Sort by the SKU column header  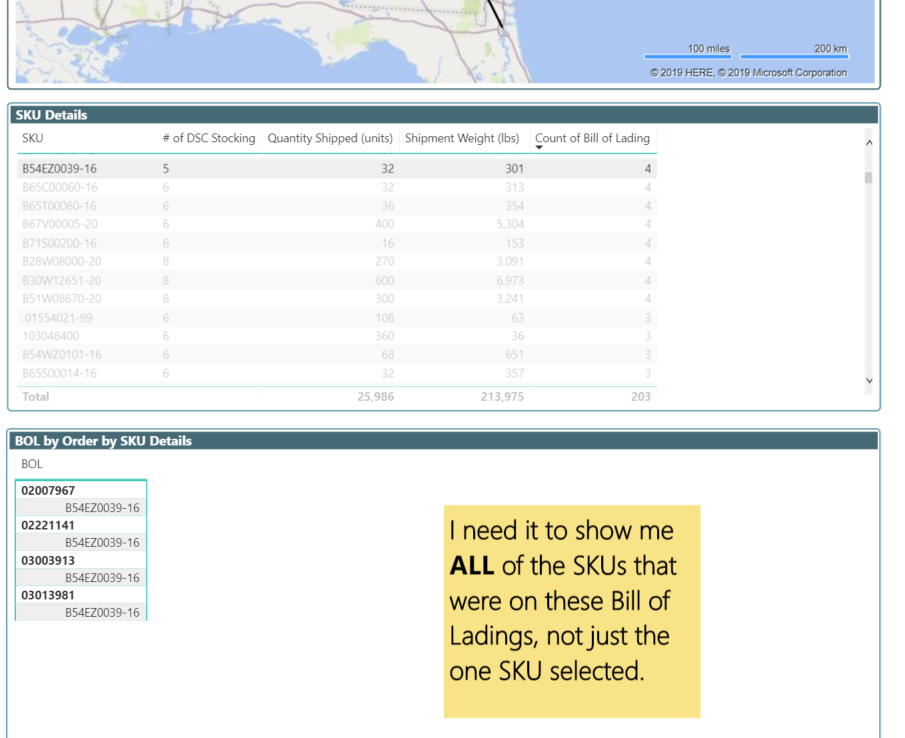(32, 138)
